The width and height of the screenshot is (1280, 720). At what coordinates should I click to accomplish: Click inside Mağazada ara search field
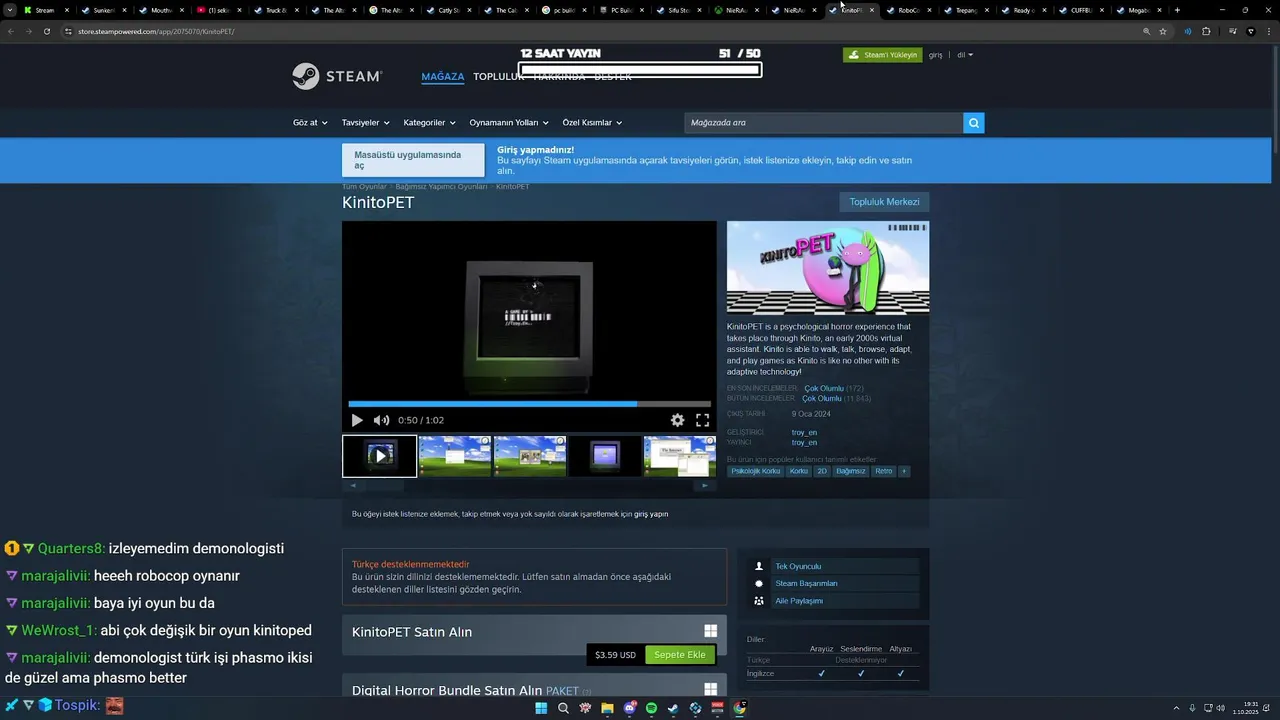[x=823, y=122]
